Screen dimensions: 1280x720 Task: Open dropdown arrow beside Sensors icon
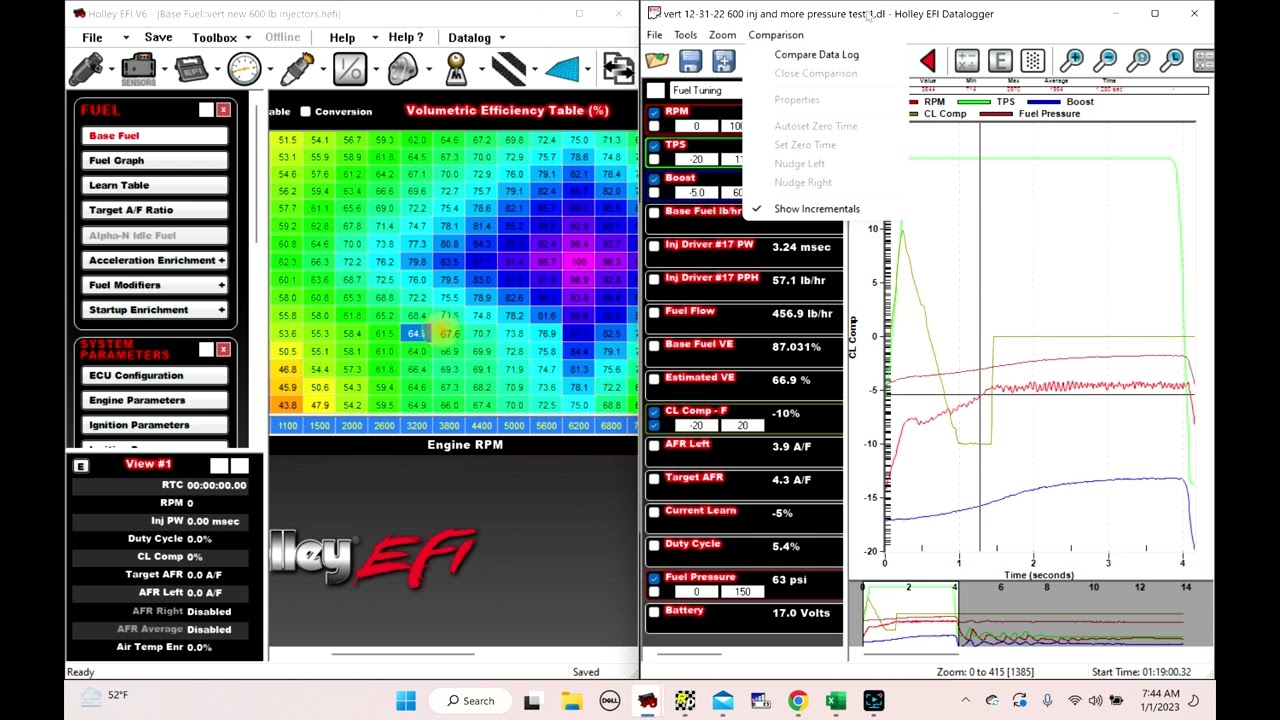[163, 69]
